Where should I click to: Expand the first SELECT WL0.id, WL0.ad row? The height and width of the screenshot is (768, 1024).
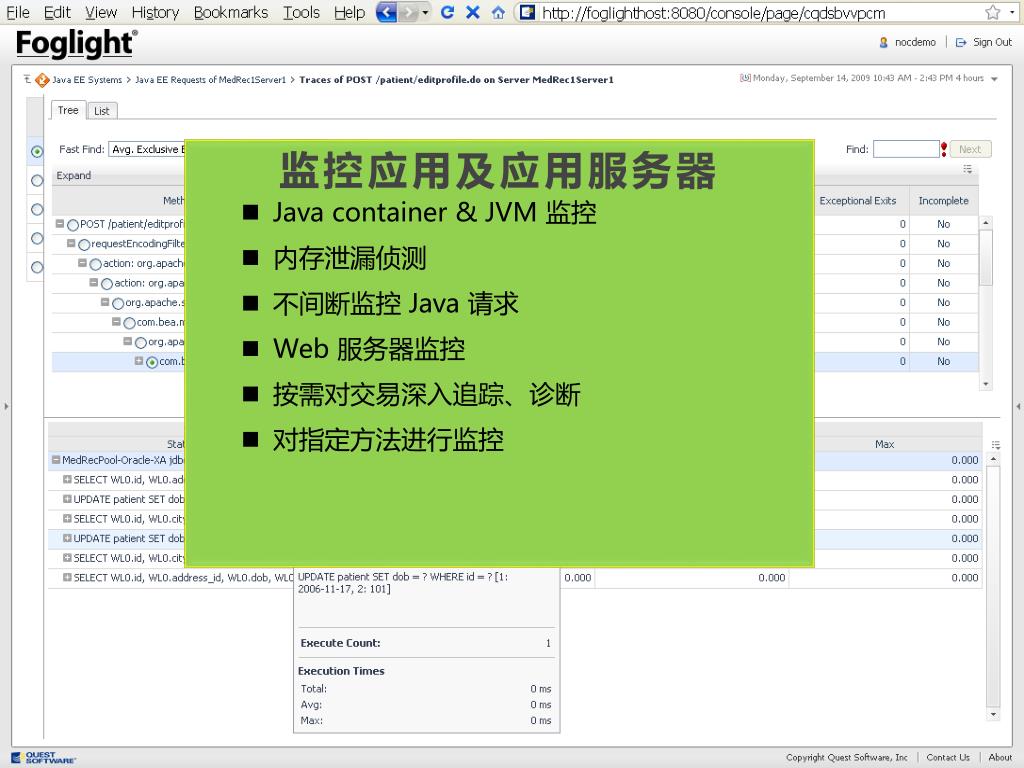coord(67,479)
